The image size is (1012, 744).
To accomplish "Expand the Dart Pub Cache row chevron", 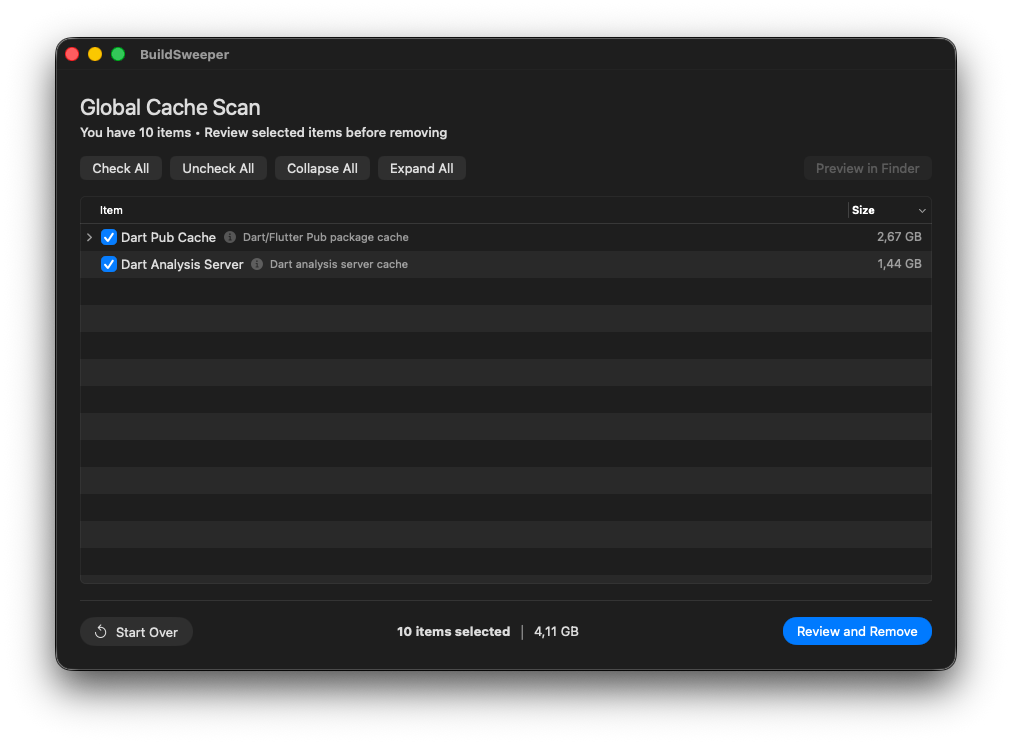I will click(x=90, y=237).
